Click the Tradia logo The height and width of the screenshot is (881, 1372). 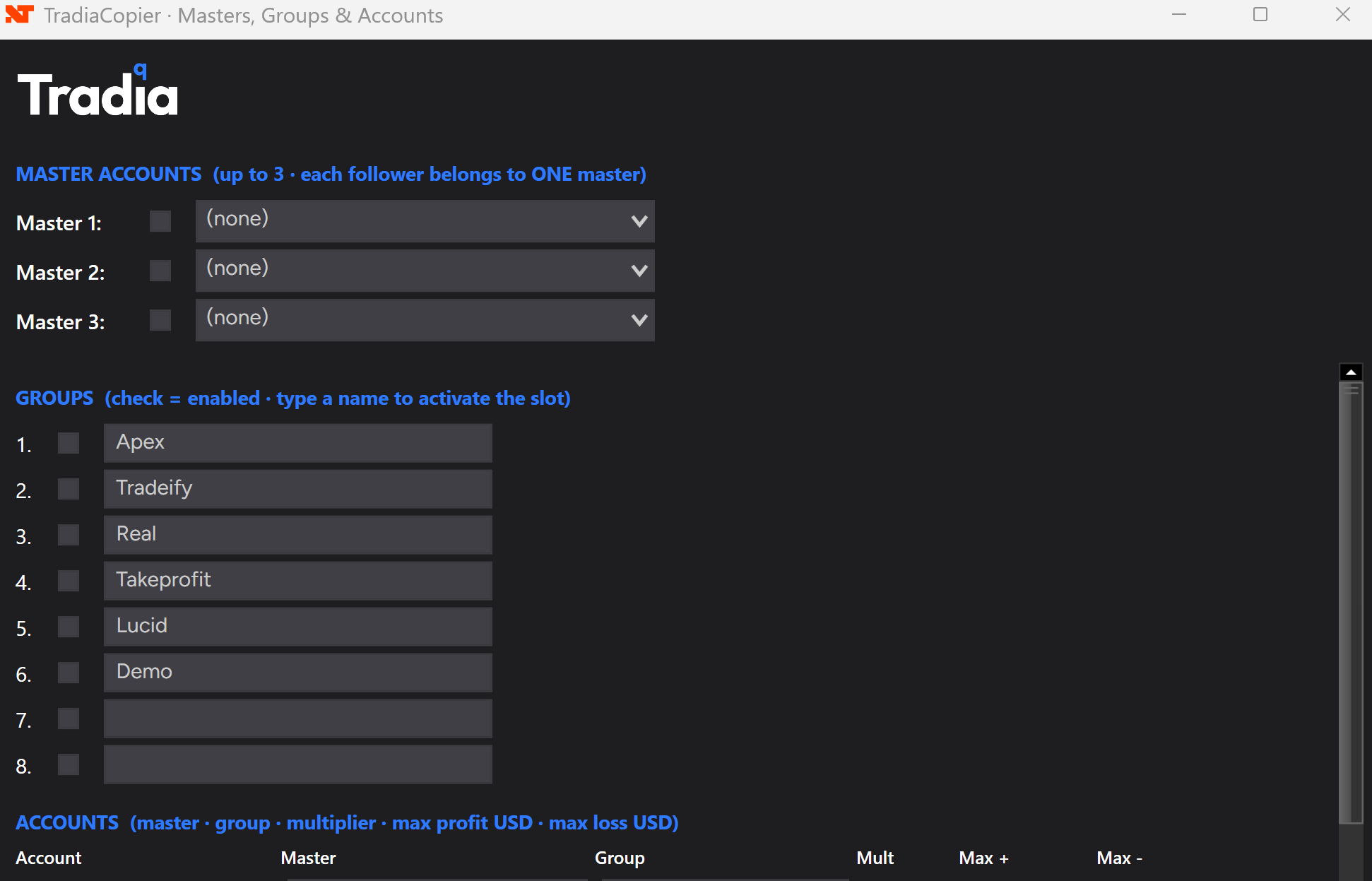click(97, 90)
